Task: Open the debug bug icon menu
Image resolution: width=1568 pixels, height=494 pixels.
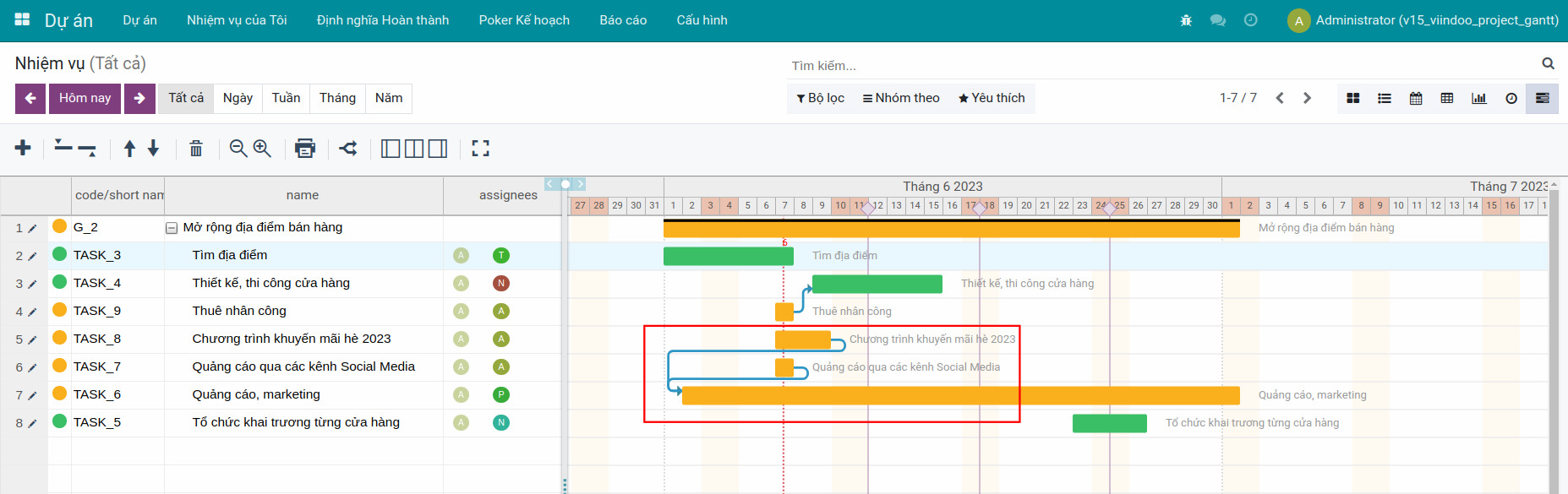Action: pos(1186,20)
